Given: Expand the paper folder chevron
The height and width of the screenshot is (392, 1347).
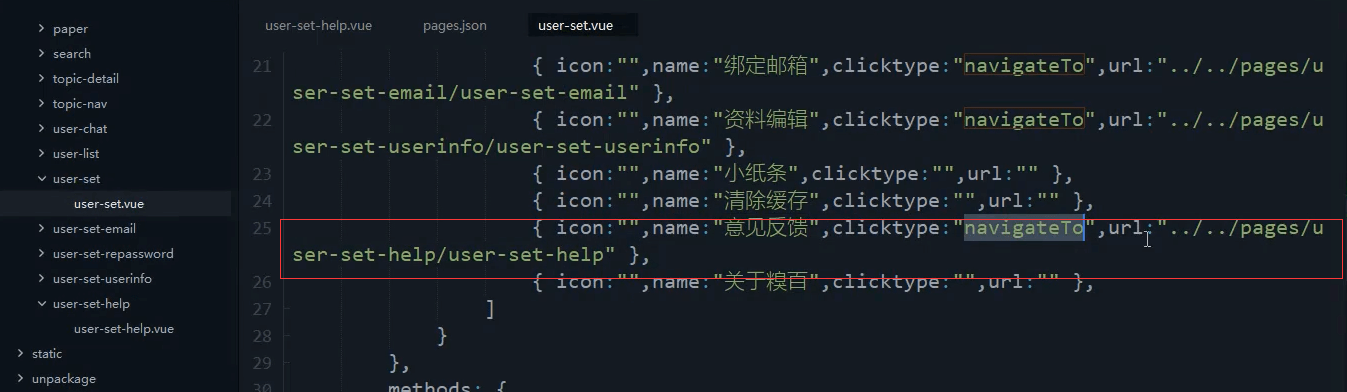Looking at the screenshot, I should pyautogui.click(x=41, y=29).
